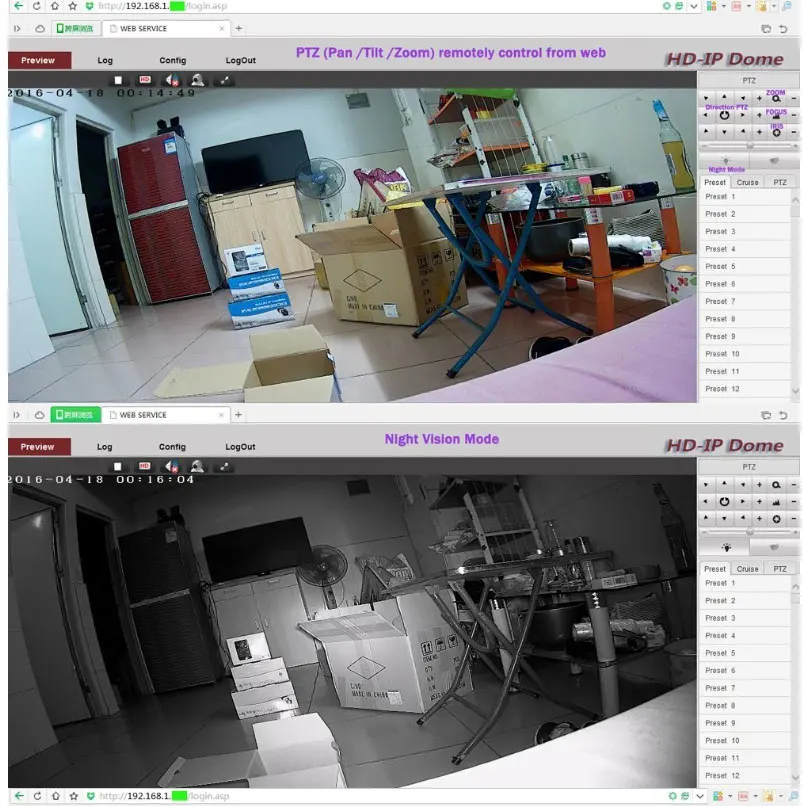Toggle the light bulb in the night vision panel

coord(726,547)
